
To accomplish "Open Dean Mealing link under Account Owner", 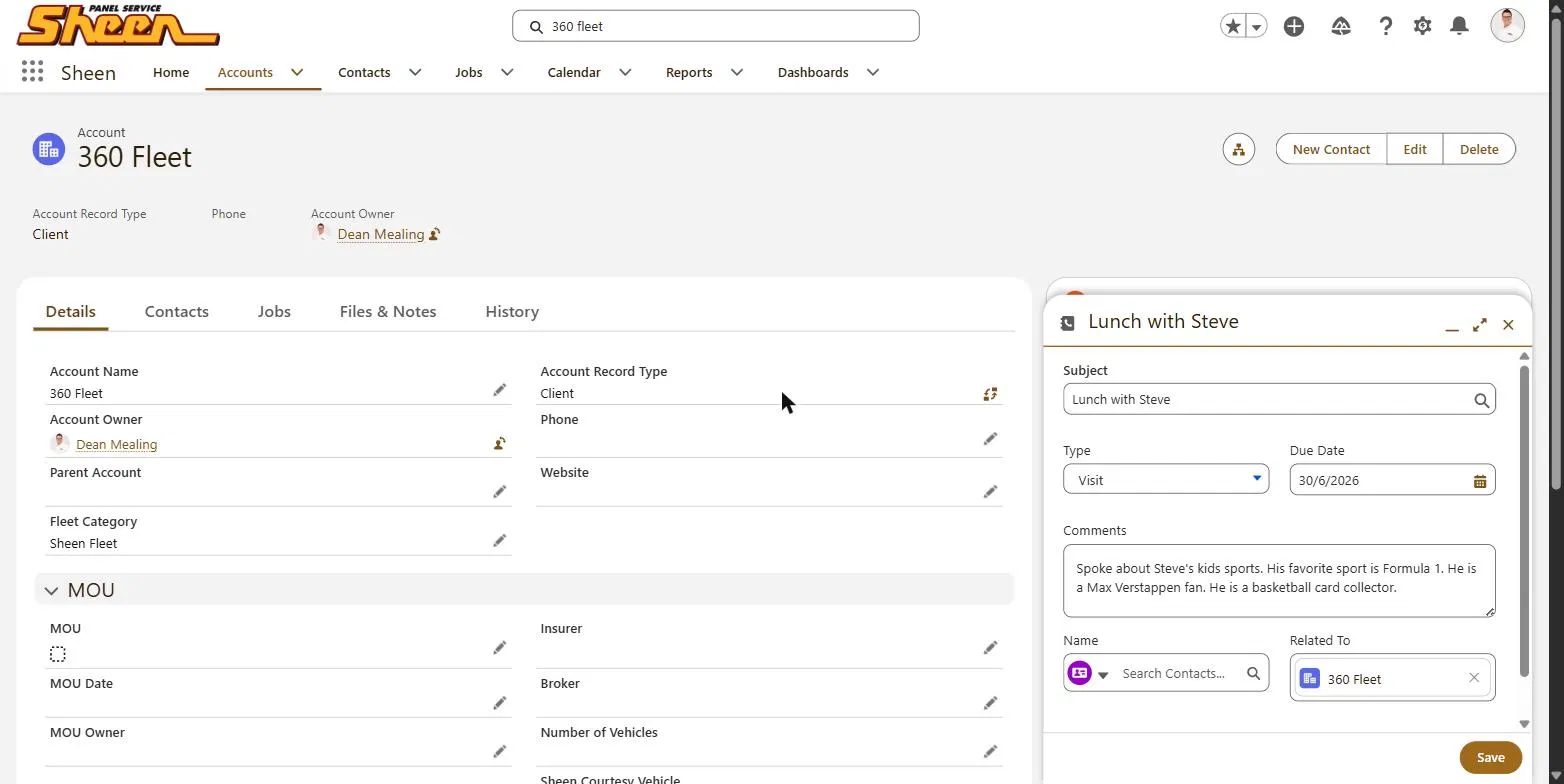I will point(116,444).
